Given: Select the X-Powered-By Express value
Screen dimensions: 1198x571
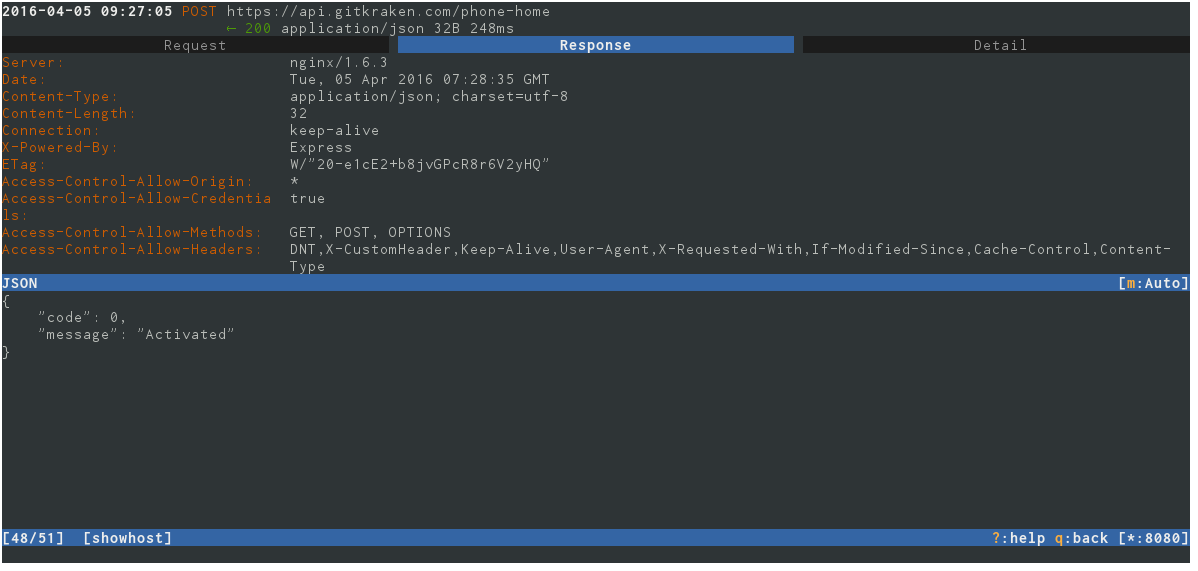Looking at the screenshot, I should coord(321,148).
